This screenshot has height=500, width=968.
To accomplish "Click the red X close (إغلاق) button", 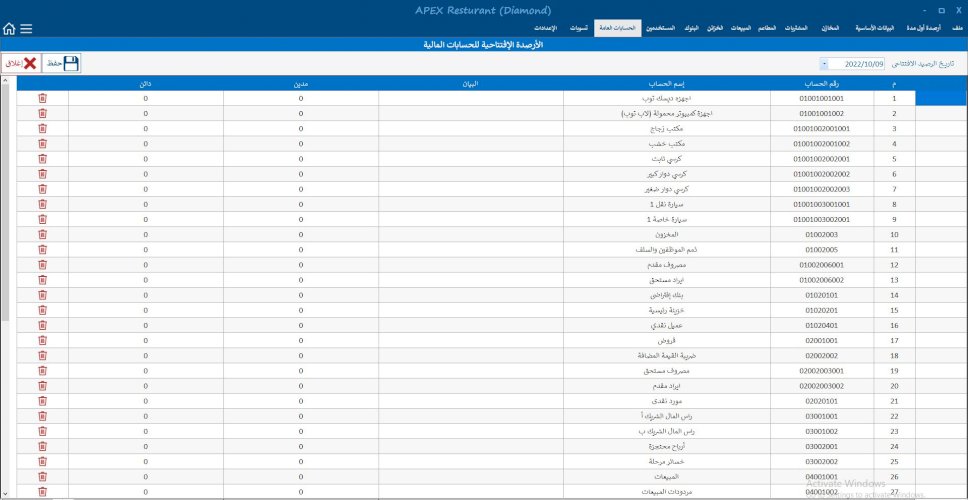I will tap(21, 63).
